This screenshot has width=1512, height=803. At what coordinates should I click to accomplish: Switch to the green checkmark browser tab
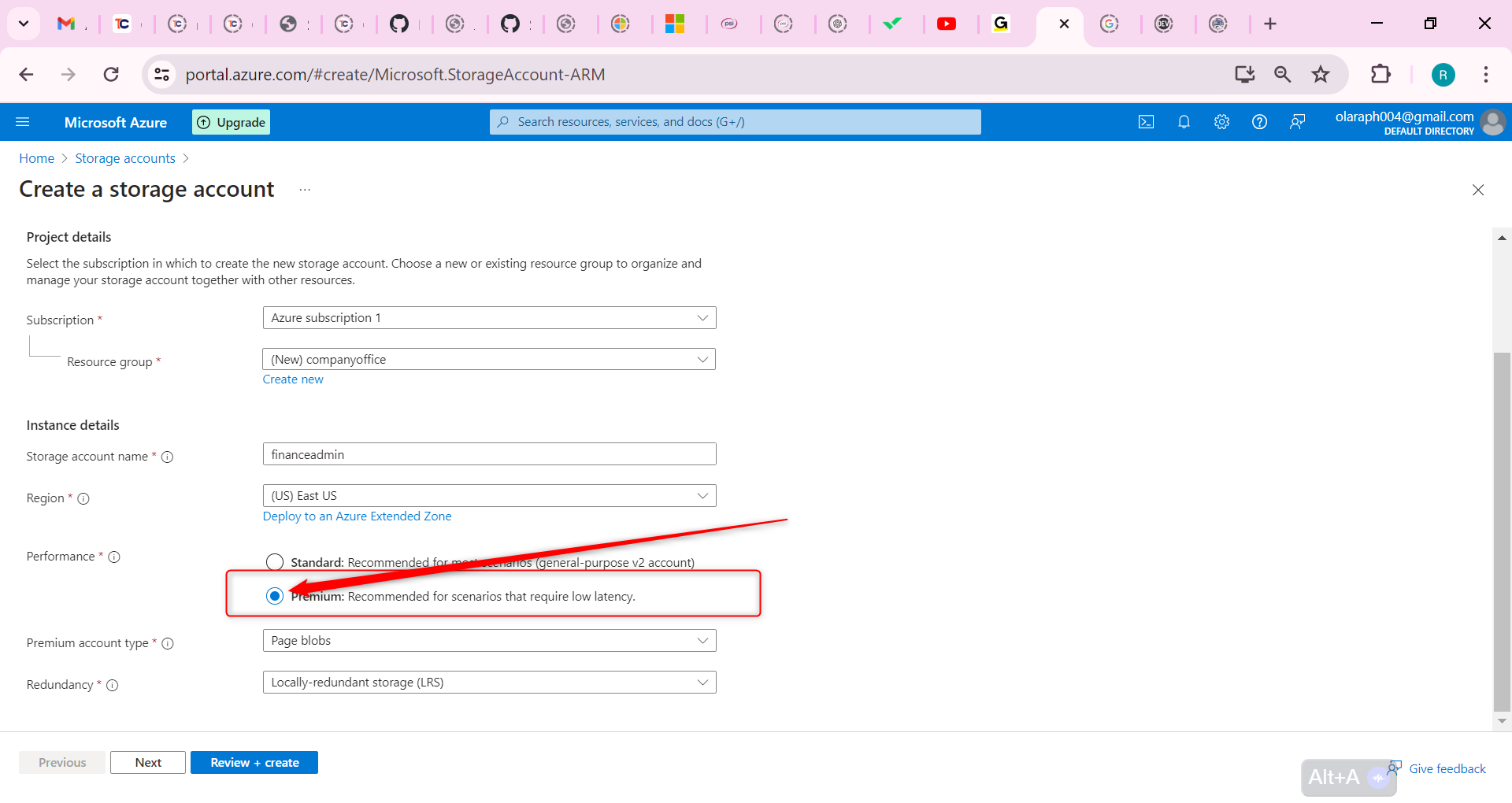(892, 24)
